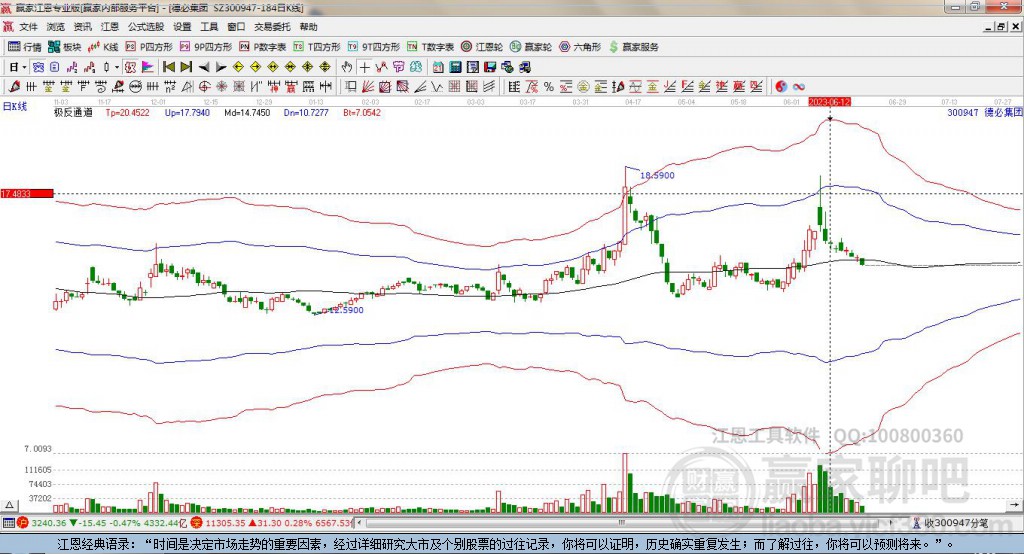Screen dimensions: 1024x554
Task: Click the 18.5900 high price label
Action: click(x=657, y=175)
